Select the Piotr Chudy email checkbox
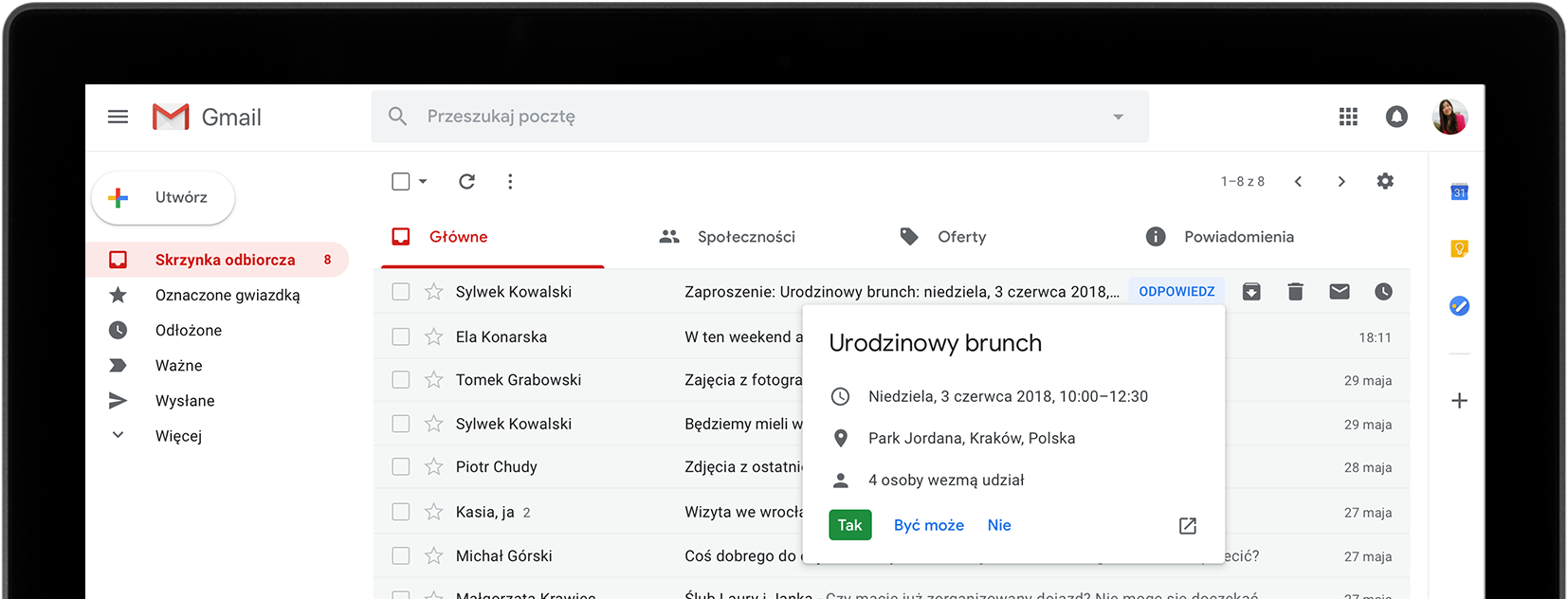1568x599 pixels. (x=401, y=467)
